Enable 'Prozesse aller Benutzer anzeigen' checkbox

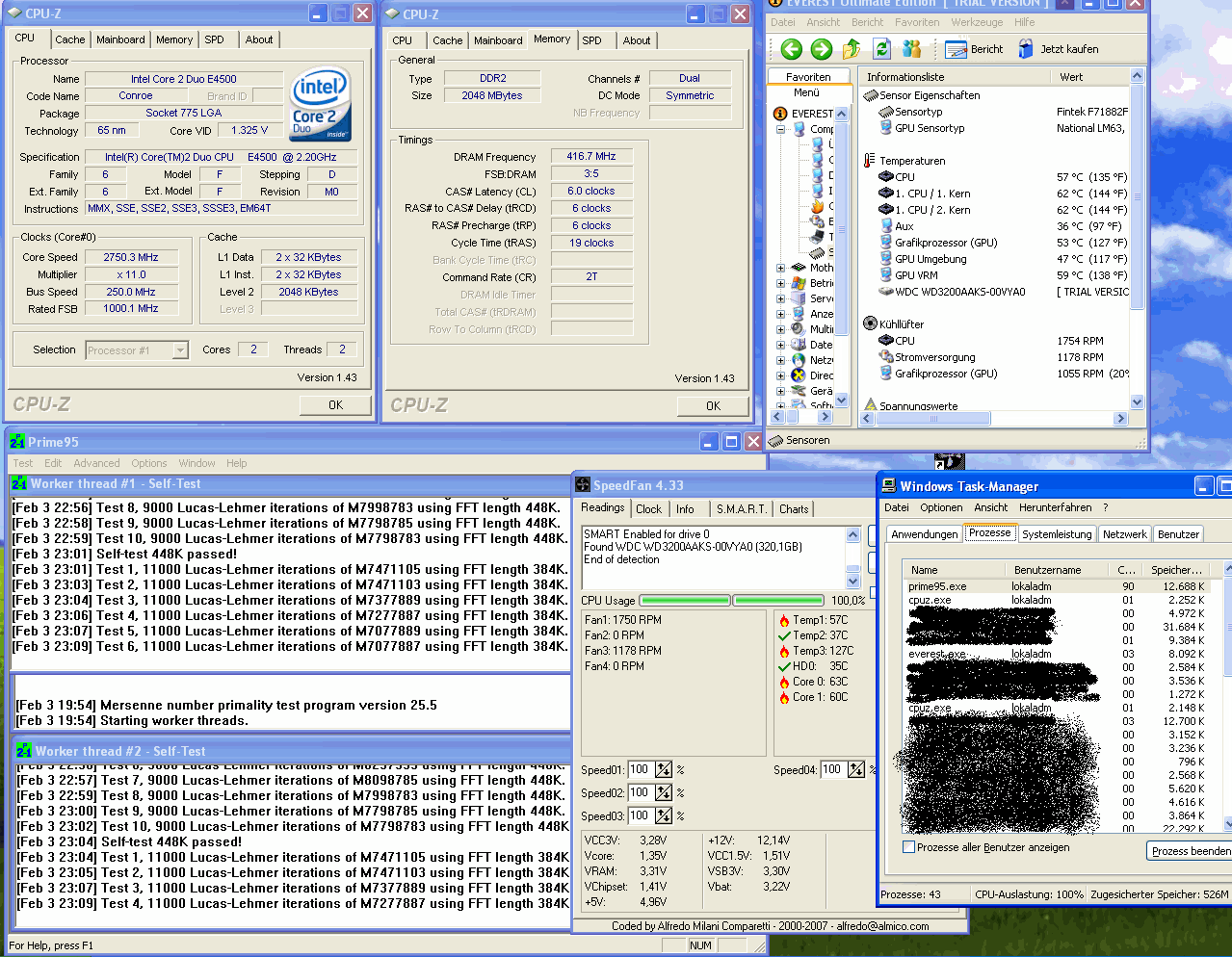pyautogui.click(x=908, y=847)
